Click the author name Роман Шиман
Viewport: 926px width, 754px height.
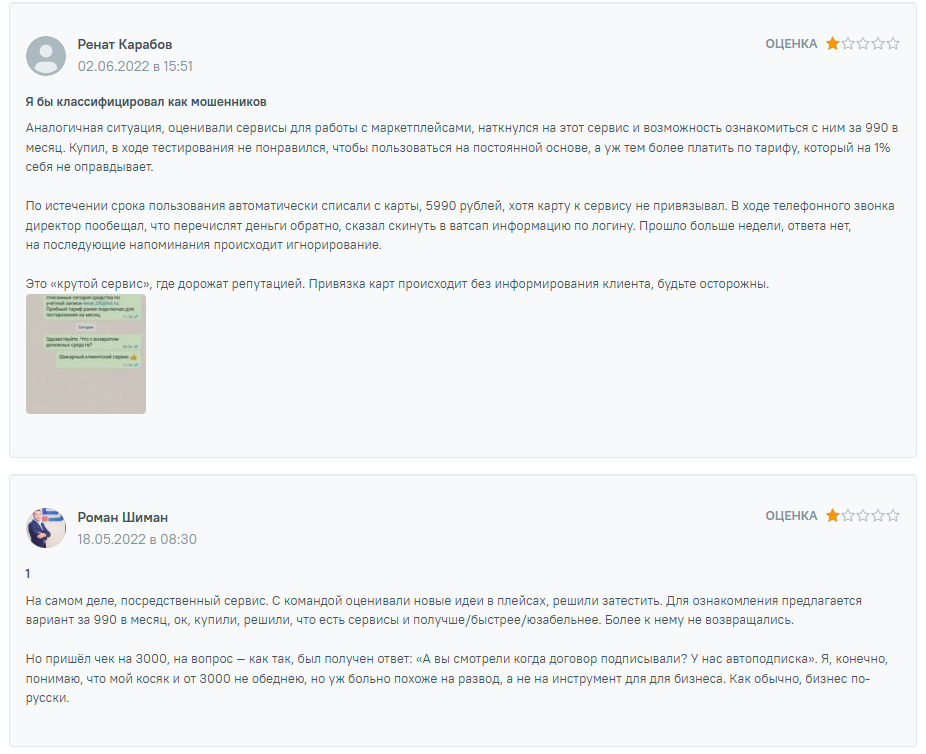point(123,517)
